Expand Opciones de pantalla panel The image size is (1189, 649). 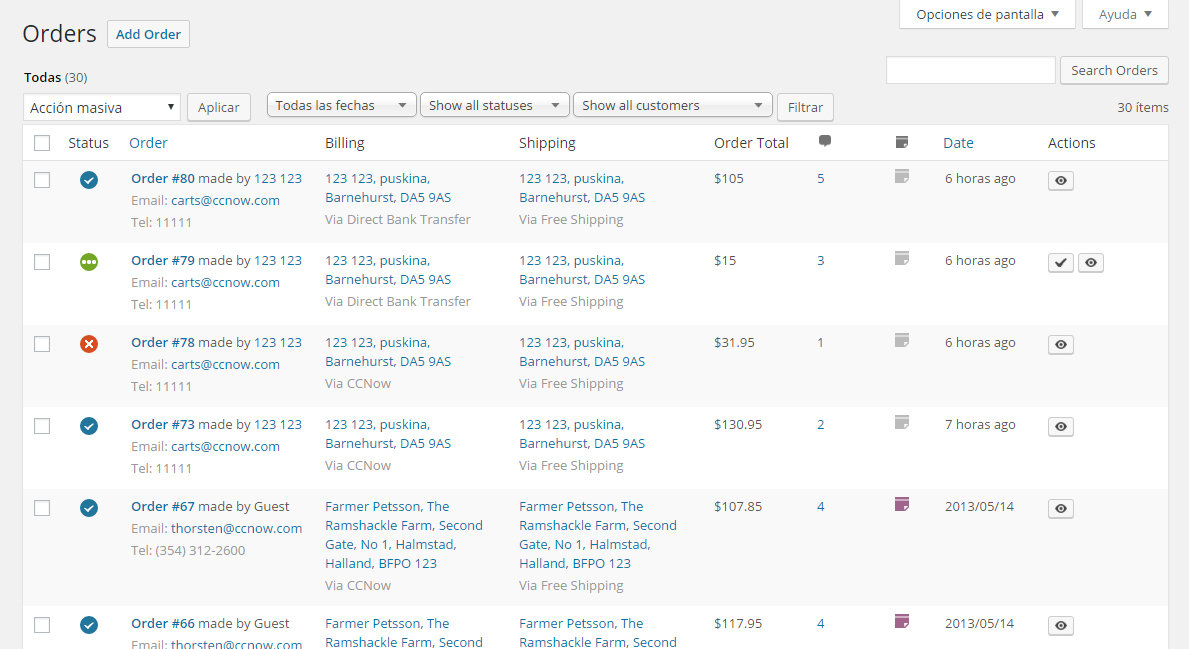coord(987,14)
